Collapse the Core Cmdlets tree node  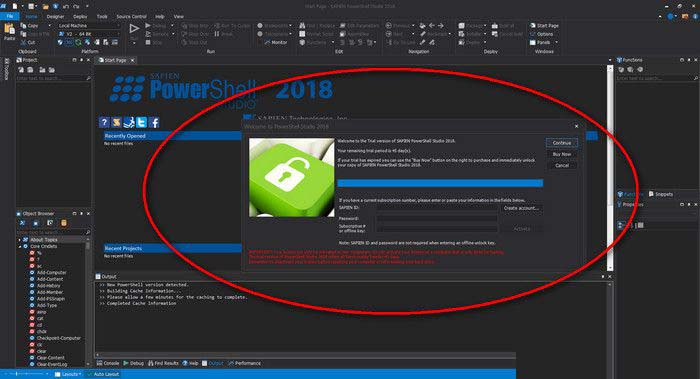20,246
